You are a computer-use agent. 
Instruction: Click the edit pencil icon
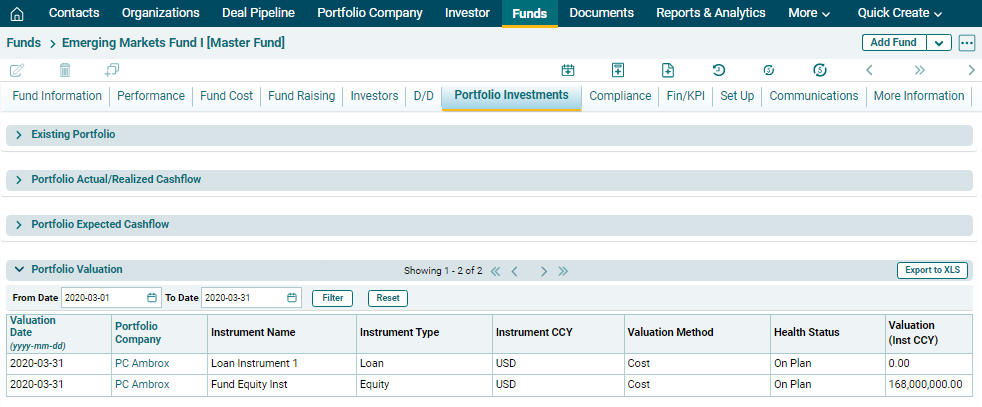click(17, 70)
